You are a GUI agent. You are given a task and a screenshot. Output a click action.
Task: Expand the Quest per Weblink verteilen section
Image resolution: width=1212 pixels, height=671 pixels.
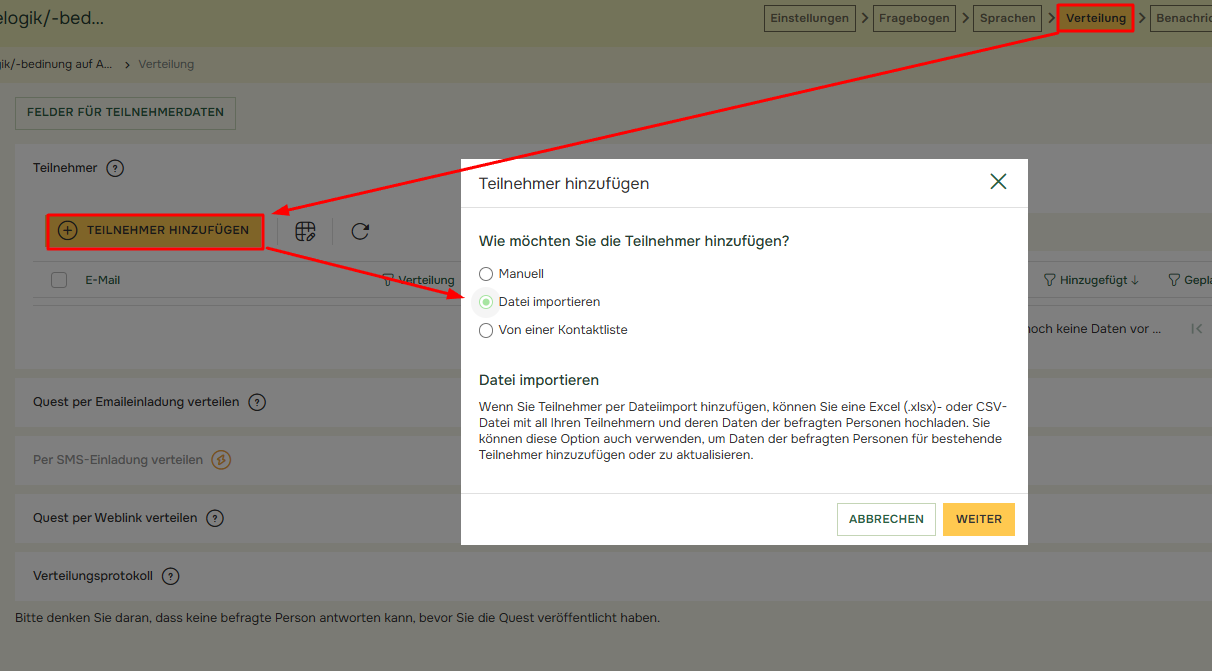click(x=115, y=518)
